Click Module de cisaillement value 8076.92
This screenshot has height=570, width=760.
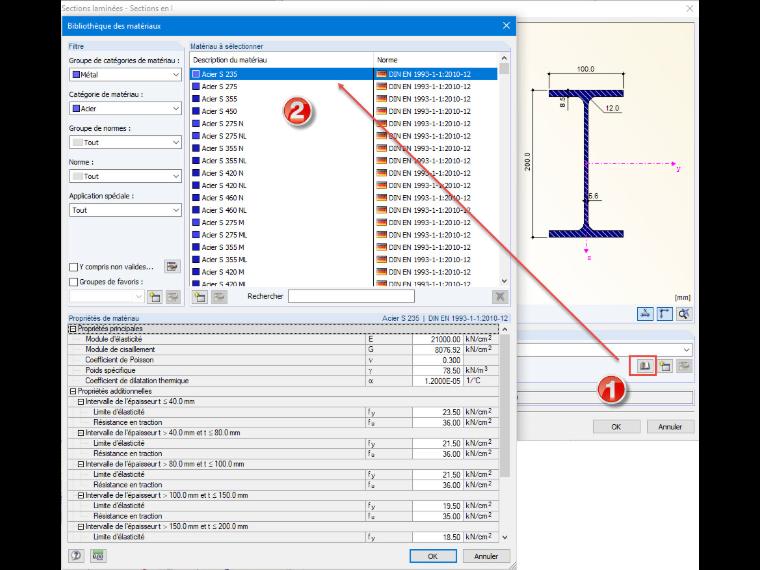pos(438,350)
